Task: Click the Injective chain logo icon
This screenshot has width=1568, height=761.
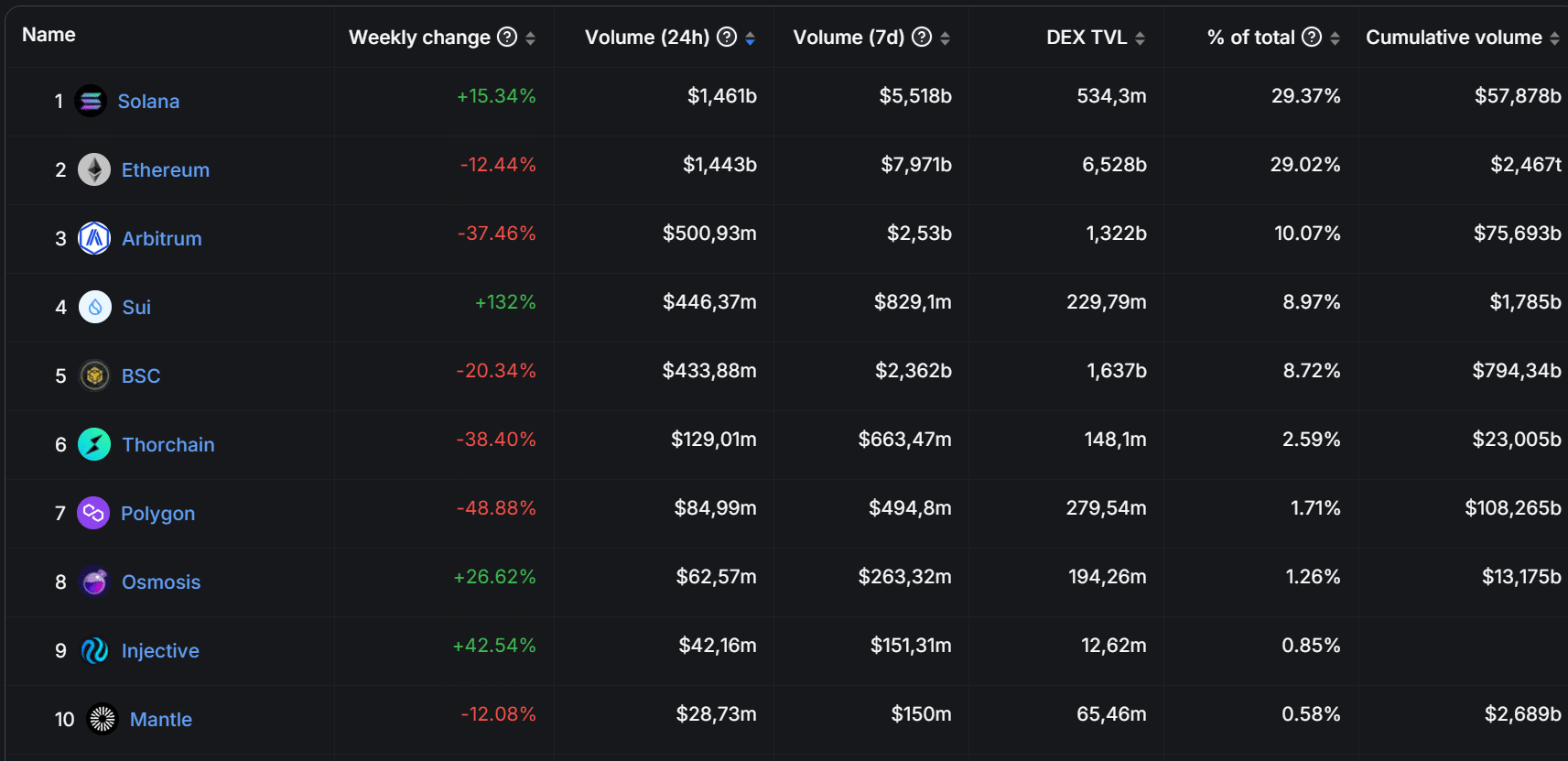Action: point(94,650)
